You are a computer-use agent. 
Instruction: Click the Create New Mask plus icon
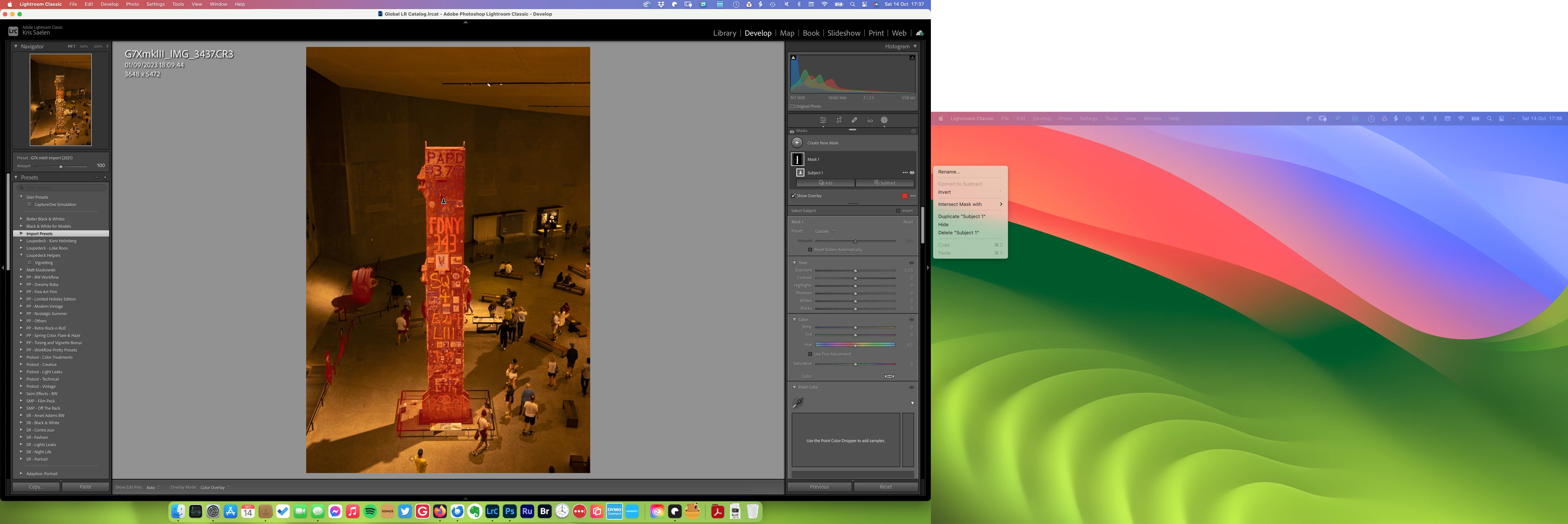[797, 143]
